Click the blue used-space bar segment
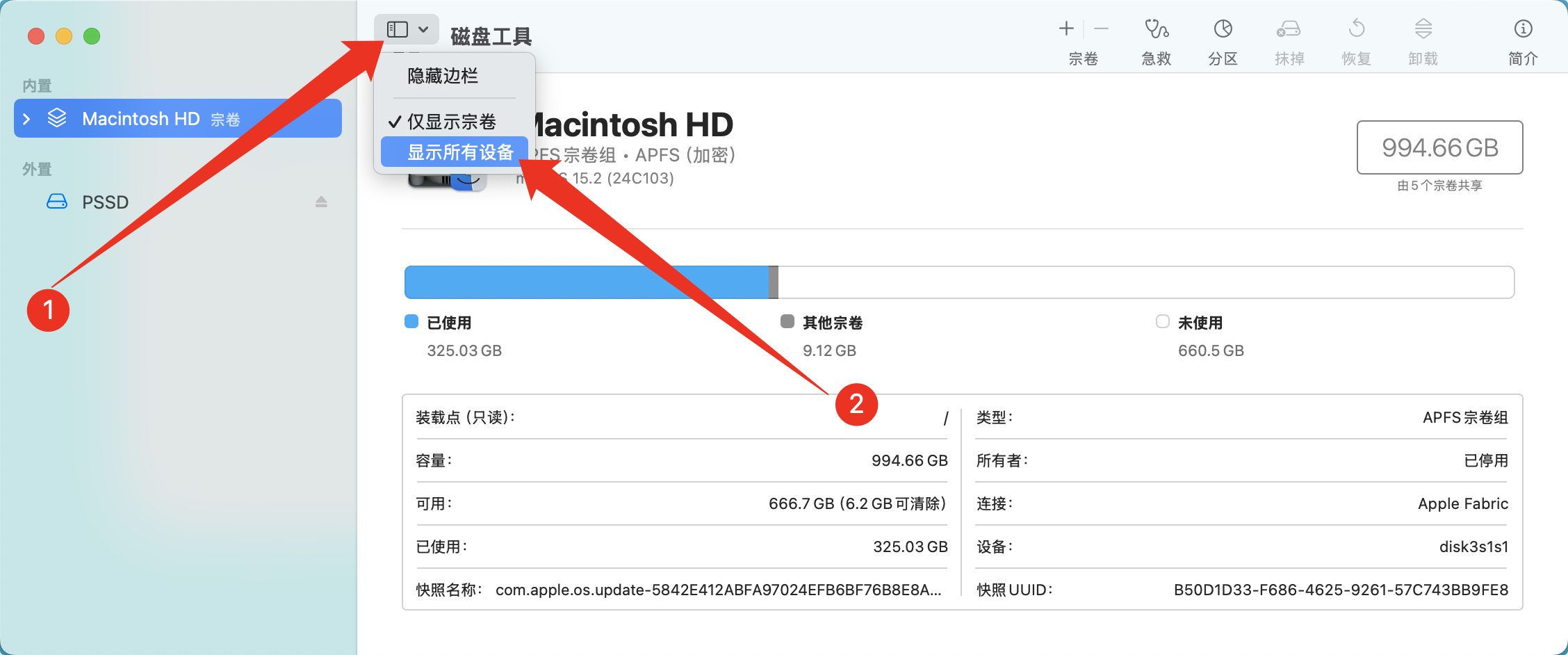The height and width of the screenshot is (655, 1568). click(585, 282)
